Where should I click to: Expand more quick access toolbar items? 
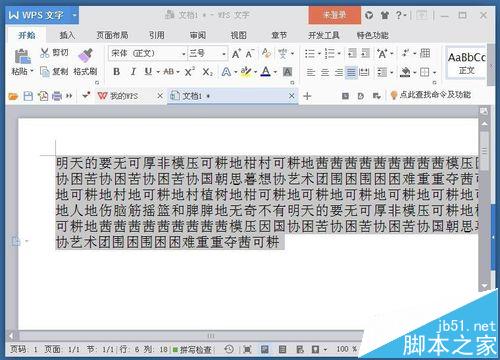[x=69, y=96]
